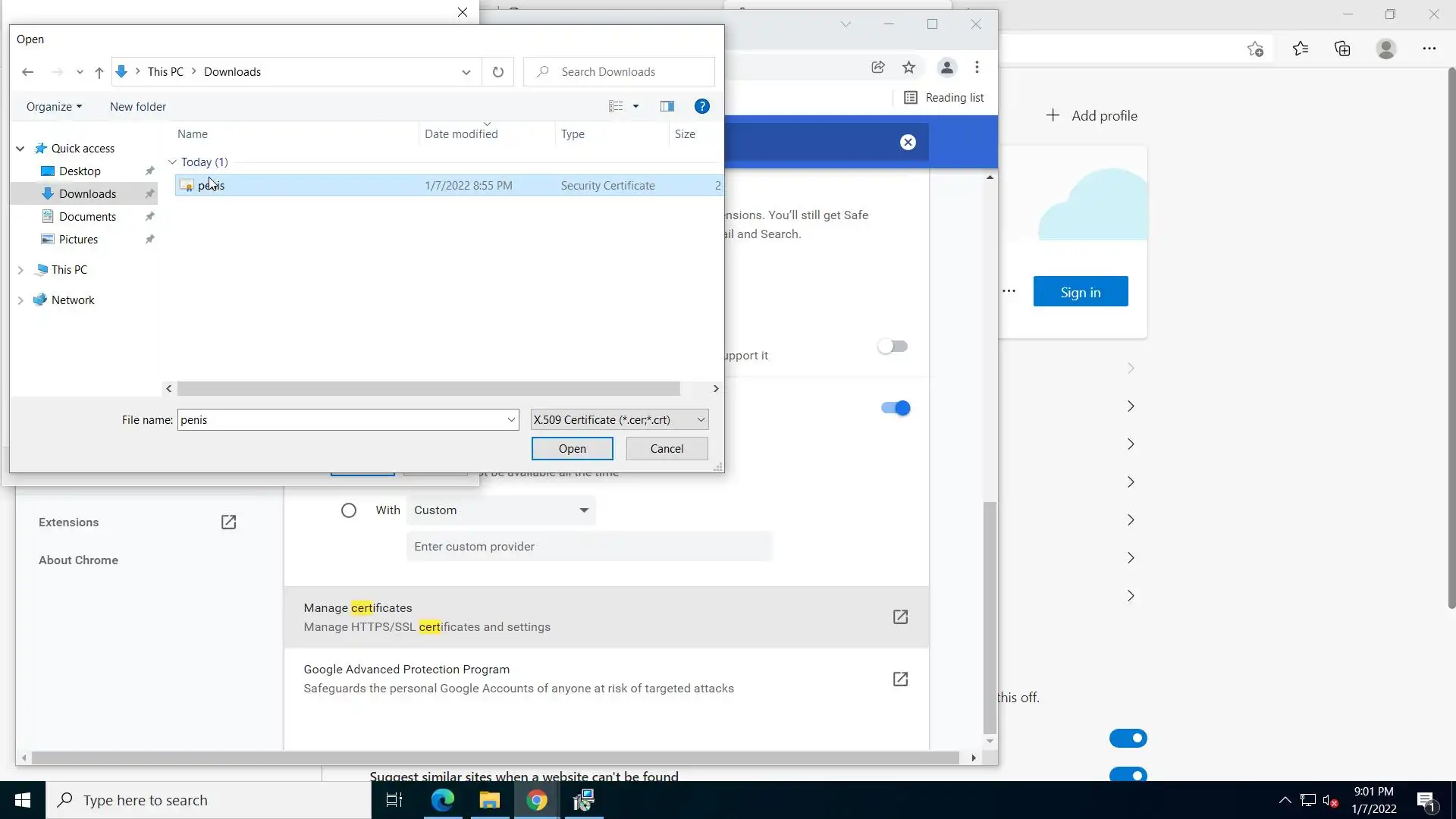Click the up-folder arrow icon
Screen dimensions: 1456x819
point(99,72)
